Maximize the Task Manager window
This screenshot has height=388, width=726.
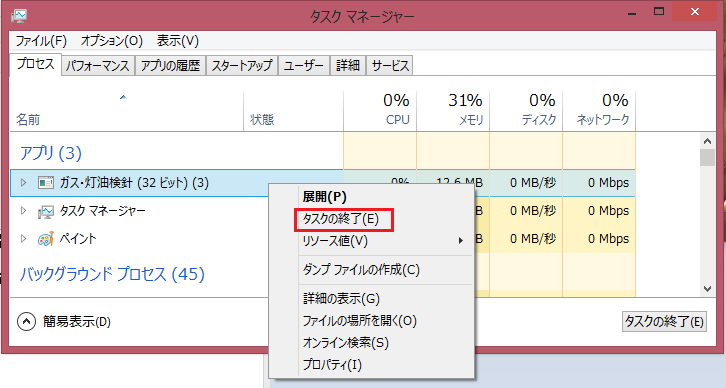(659, 12)
